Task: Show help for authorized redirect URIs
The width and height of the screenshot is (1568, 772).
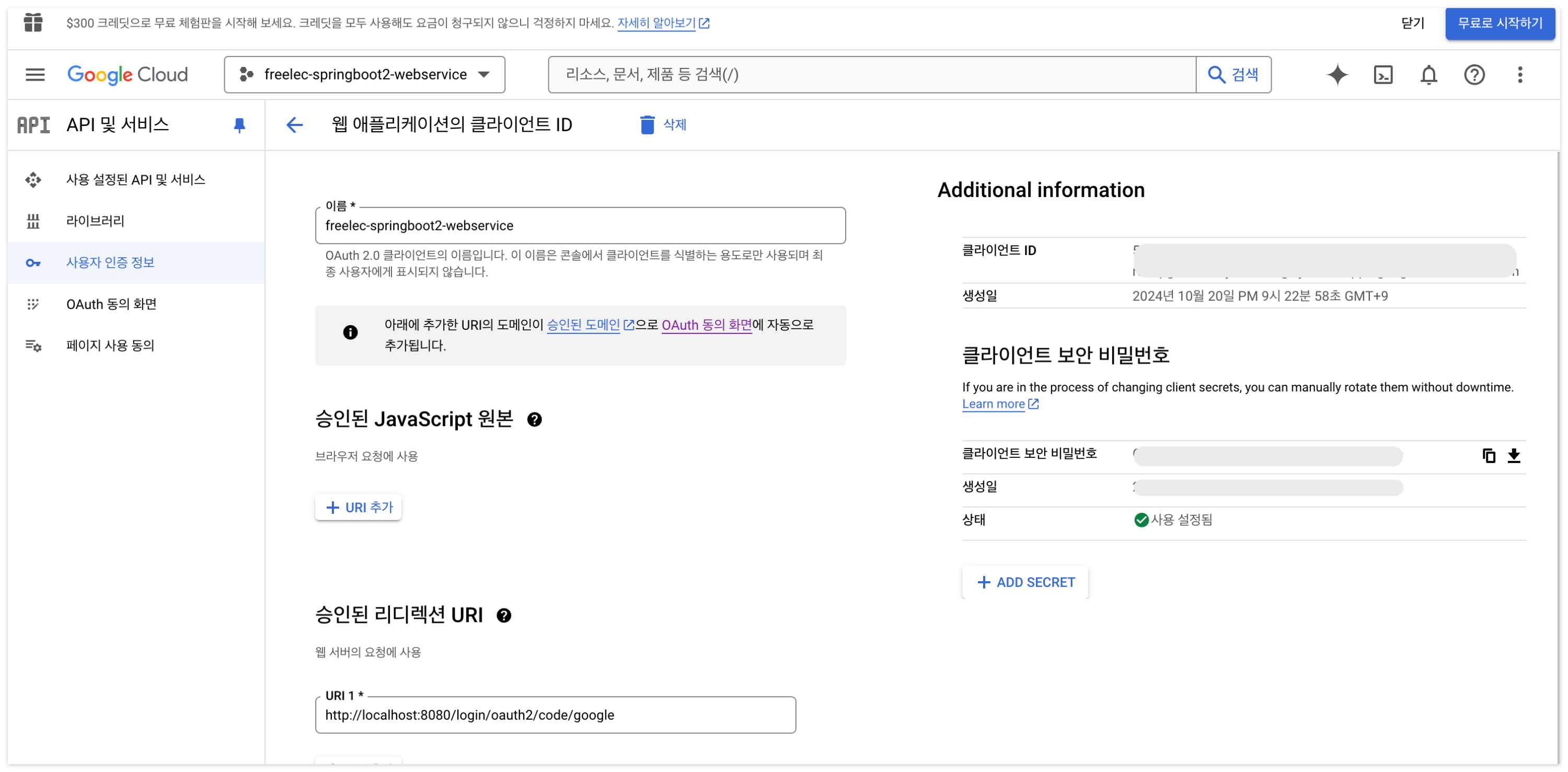Action: pos(504,616)
